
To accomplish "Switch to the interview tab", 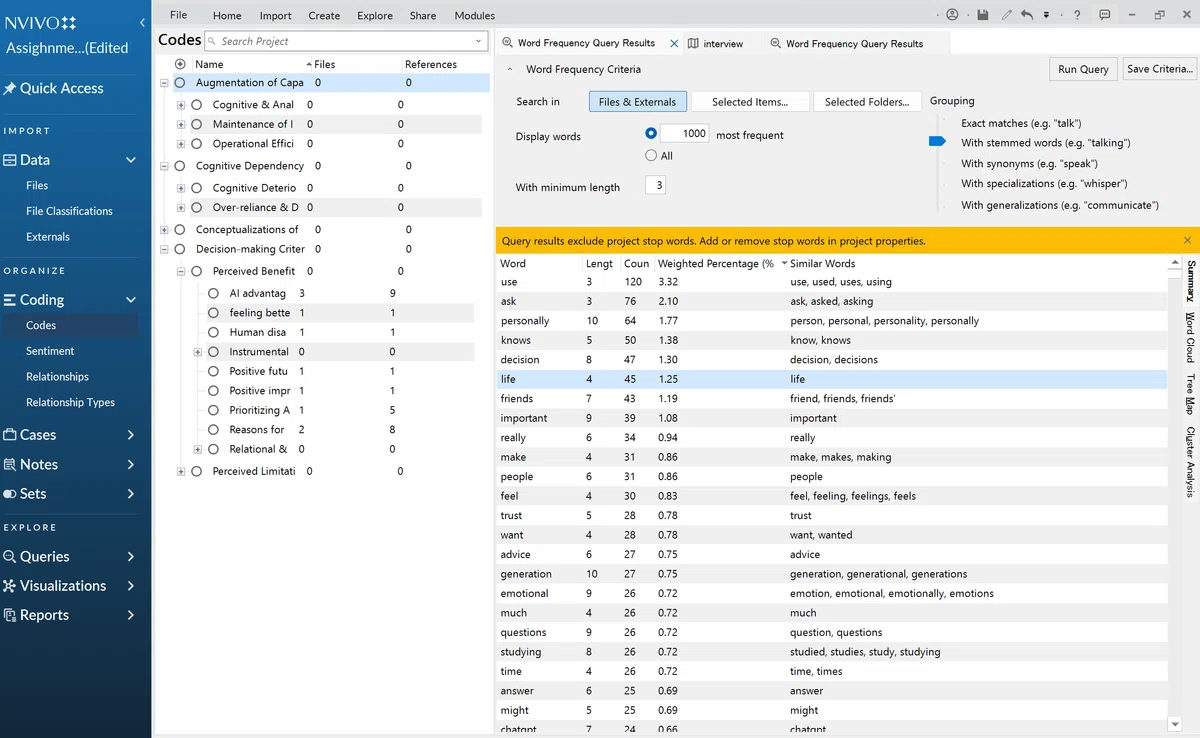I will (x=715, y=43).
